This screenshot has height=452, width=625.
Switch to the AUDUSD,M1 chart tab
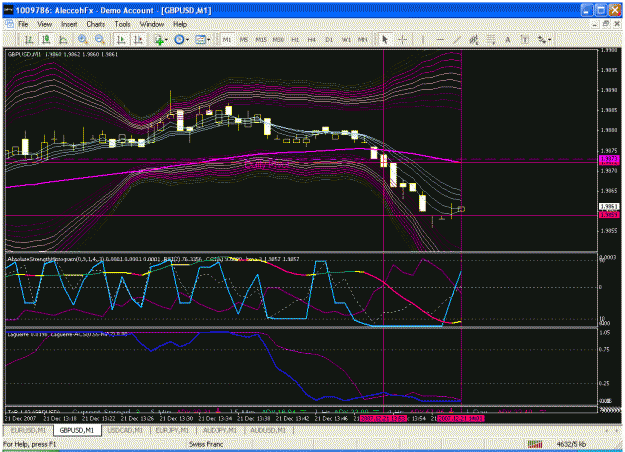pos(268,430)
